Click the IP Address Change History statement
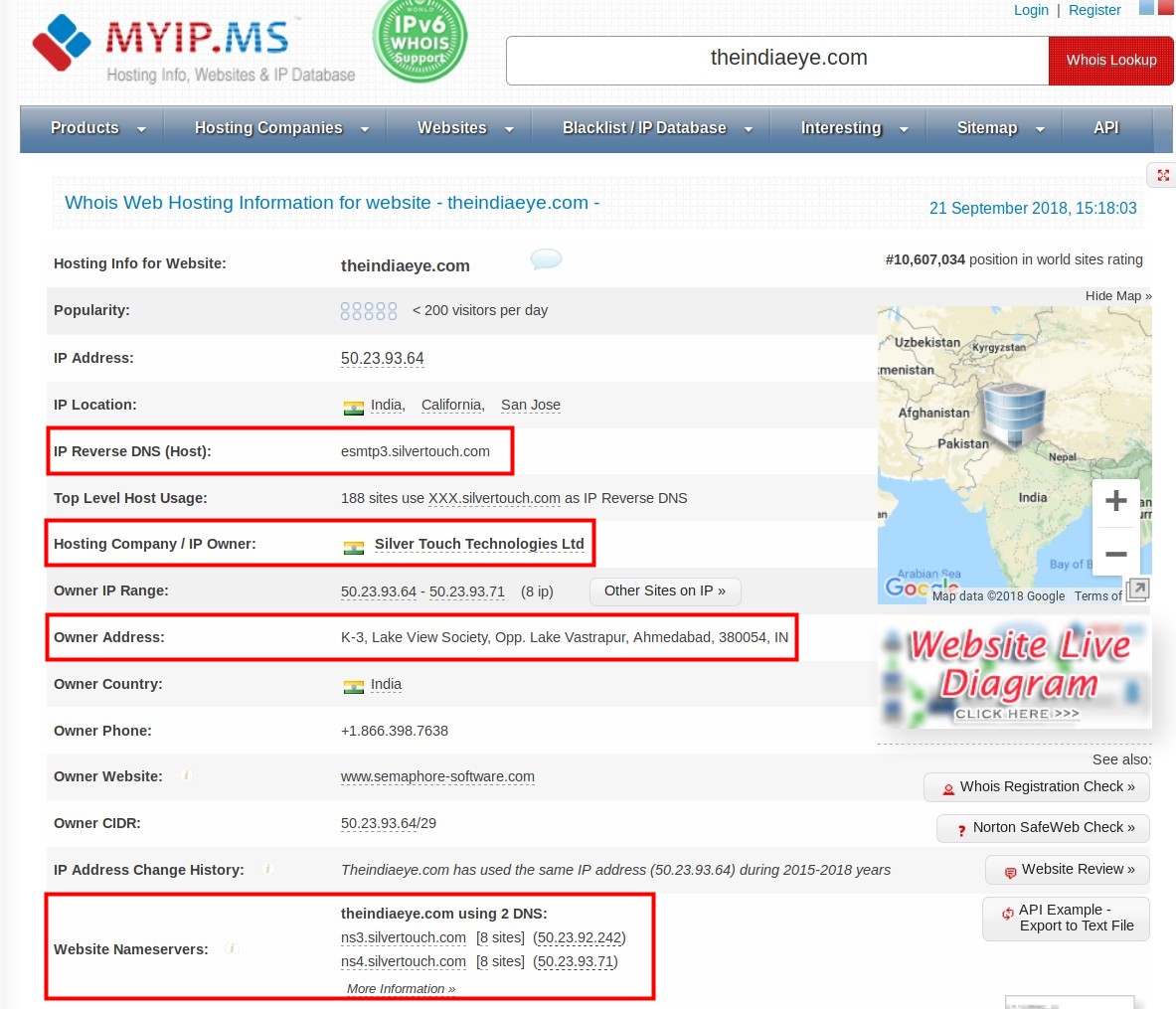Image resolution: width=1176 pixels, height=1009 pixels. [615, 870]
